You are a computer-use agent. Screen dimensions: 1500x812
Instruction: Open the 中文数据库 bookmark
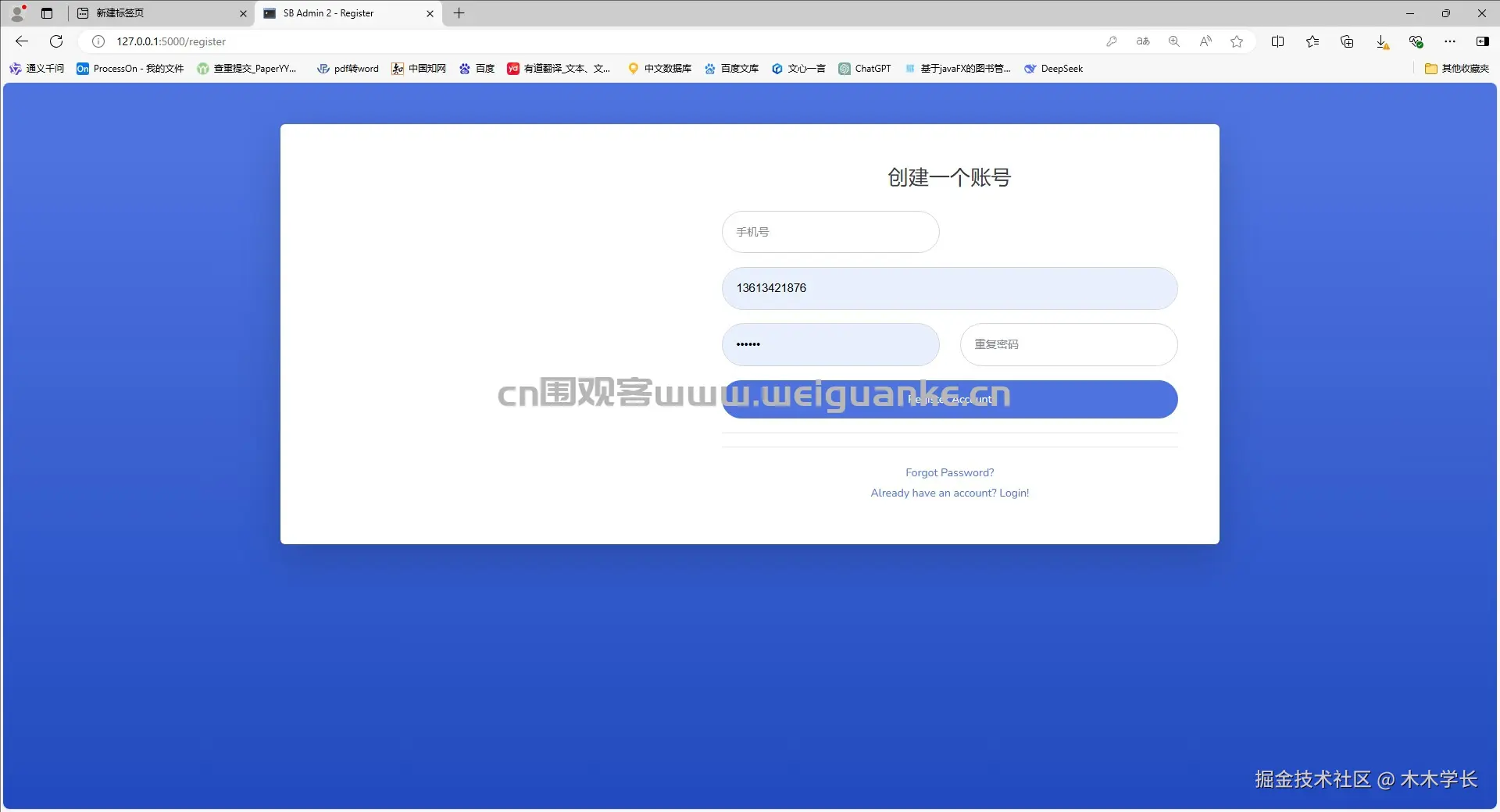point(660,69)
